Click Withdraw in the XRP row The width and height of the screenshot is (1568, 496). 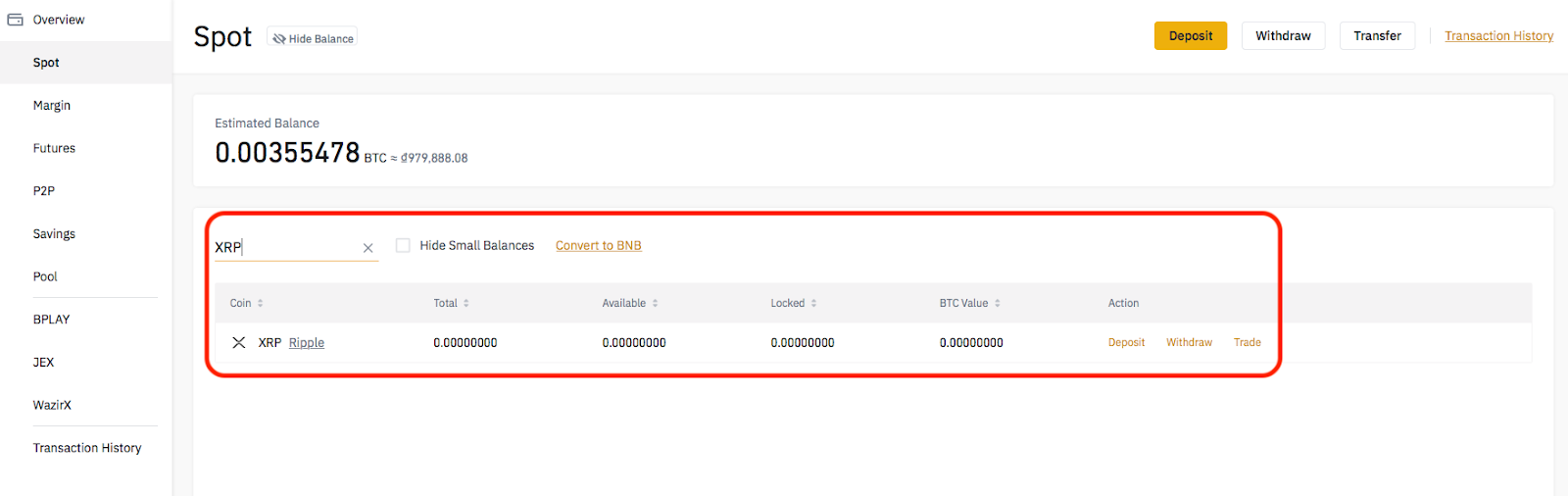(1189, 343)
